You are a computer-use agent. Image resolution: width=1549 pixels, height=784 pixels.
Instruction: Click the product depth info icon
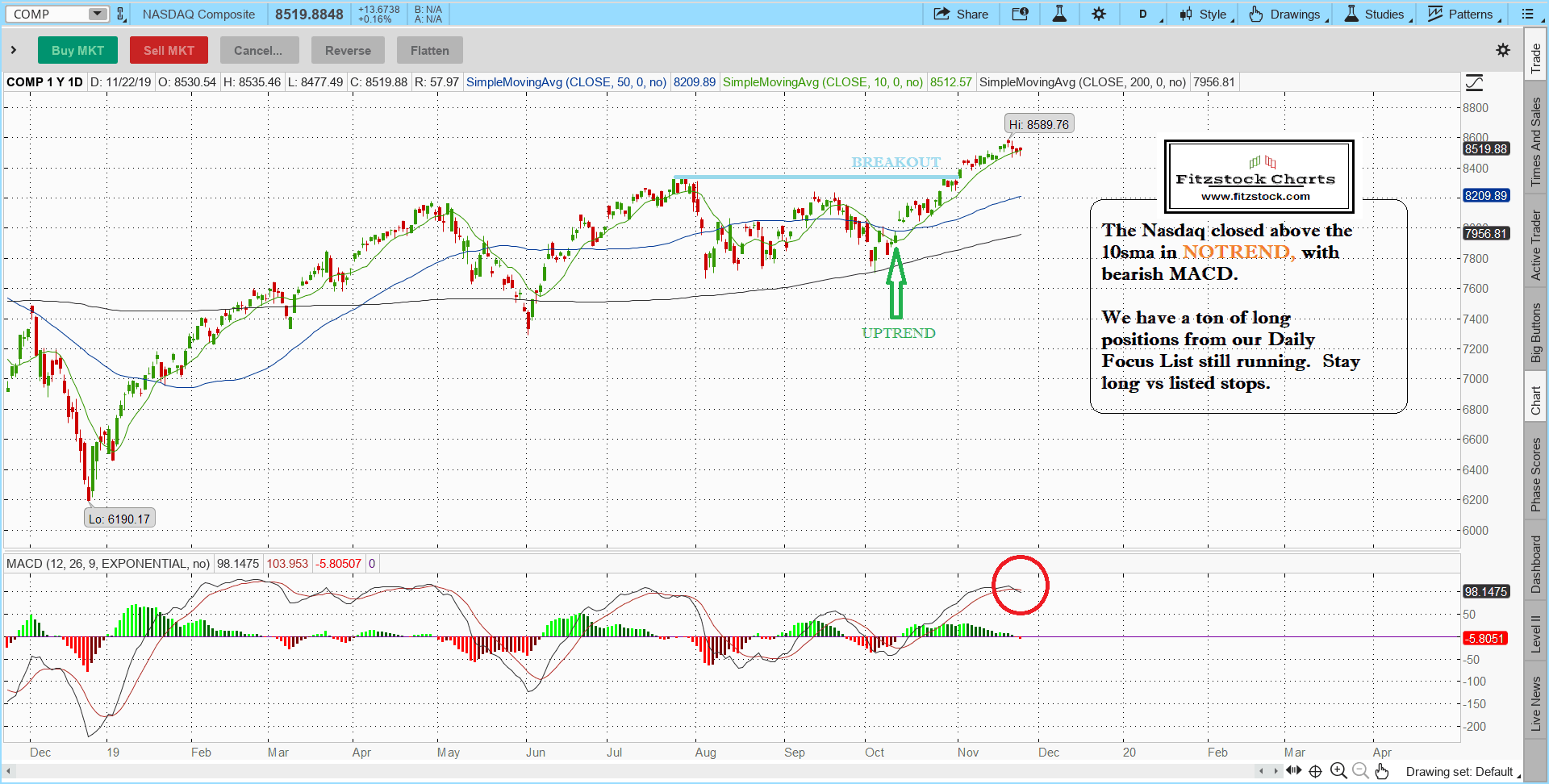pos(1020,14)
